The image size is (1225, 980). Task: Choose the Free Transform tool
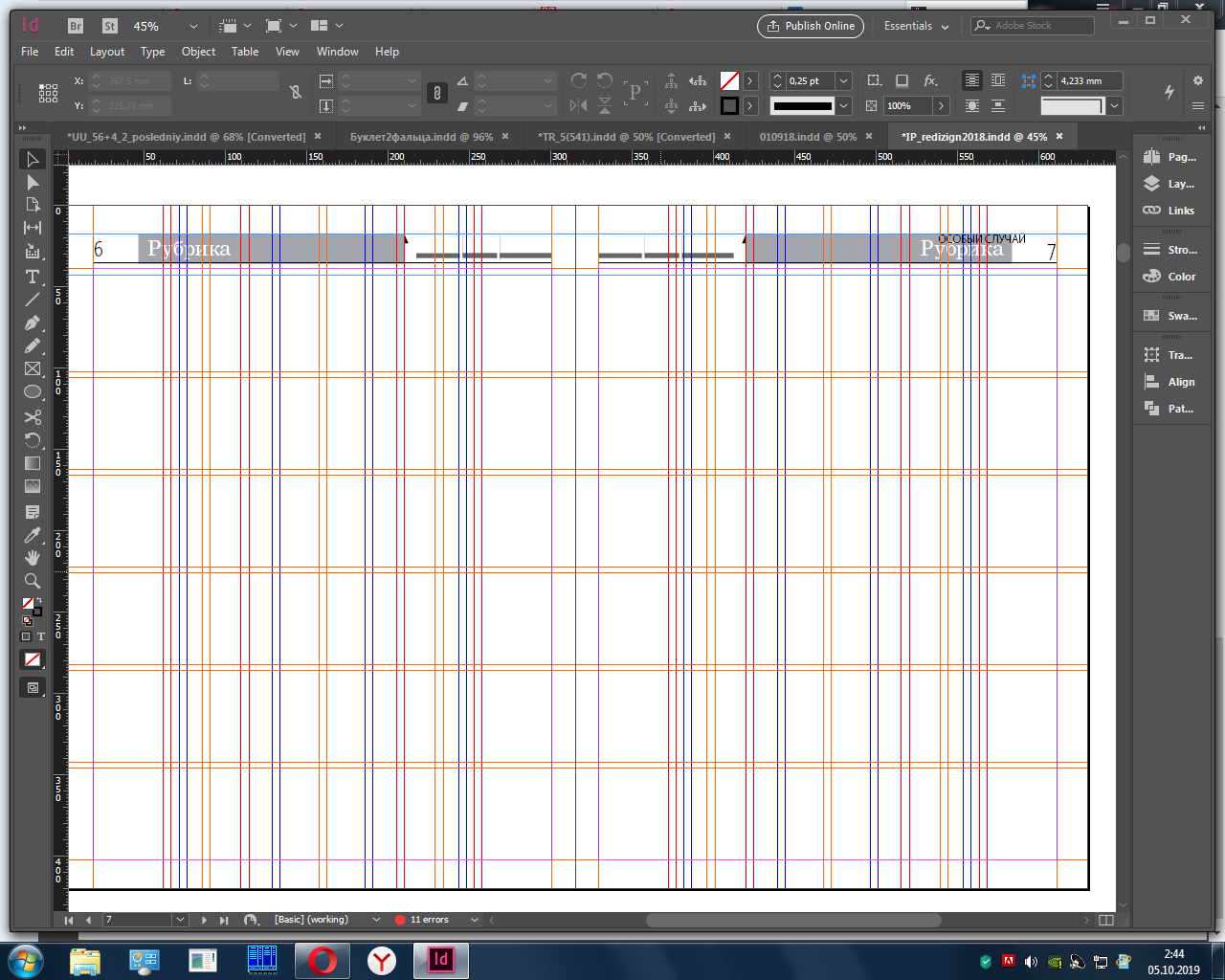pos(33,440)
